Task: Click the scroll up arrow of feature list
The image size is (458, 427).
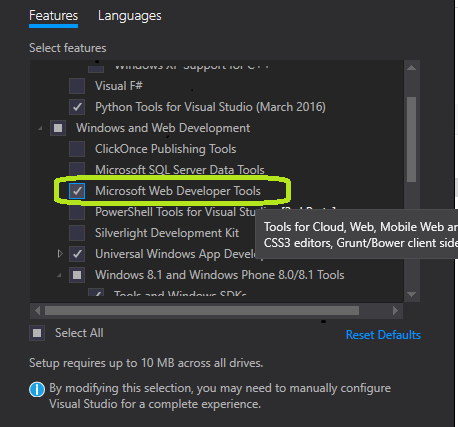Action: tap(411, 68)
